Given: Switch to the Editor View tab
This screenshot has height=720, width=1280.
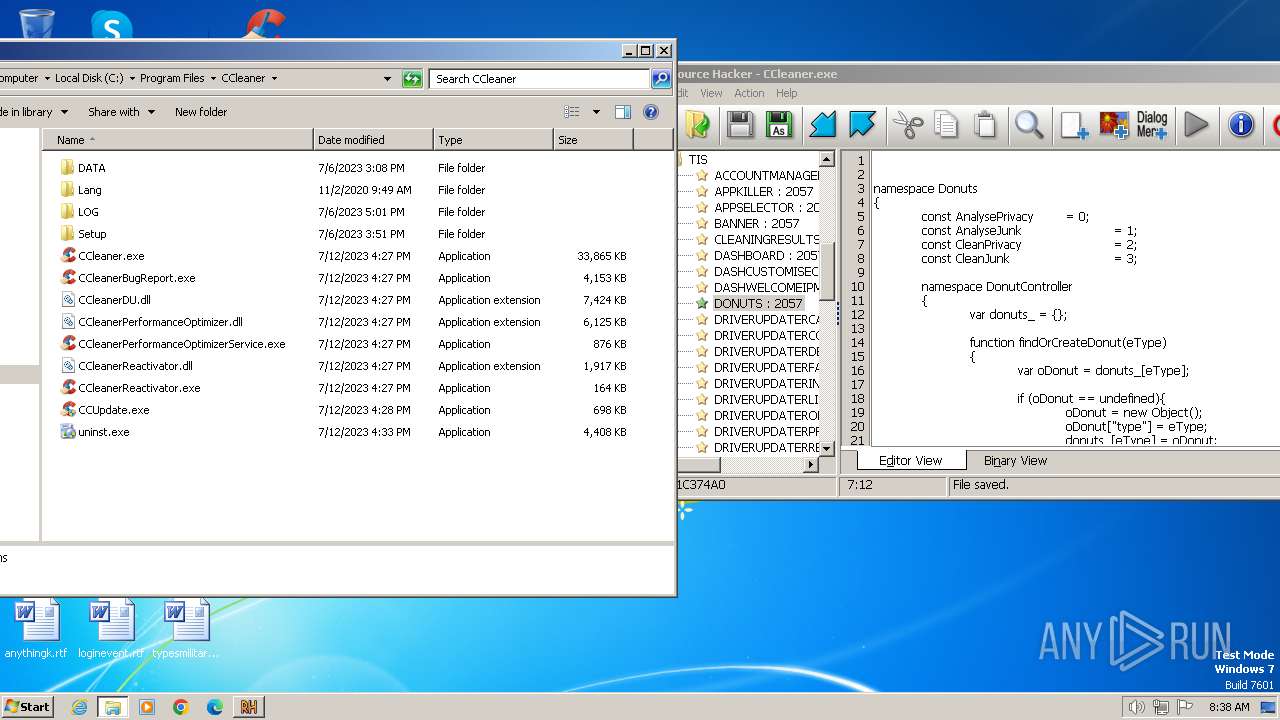Looking at the screenshot, I should [910, 460].
